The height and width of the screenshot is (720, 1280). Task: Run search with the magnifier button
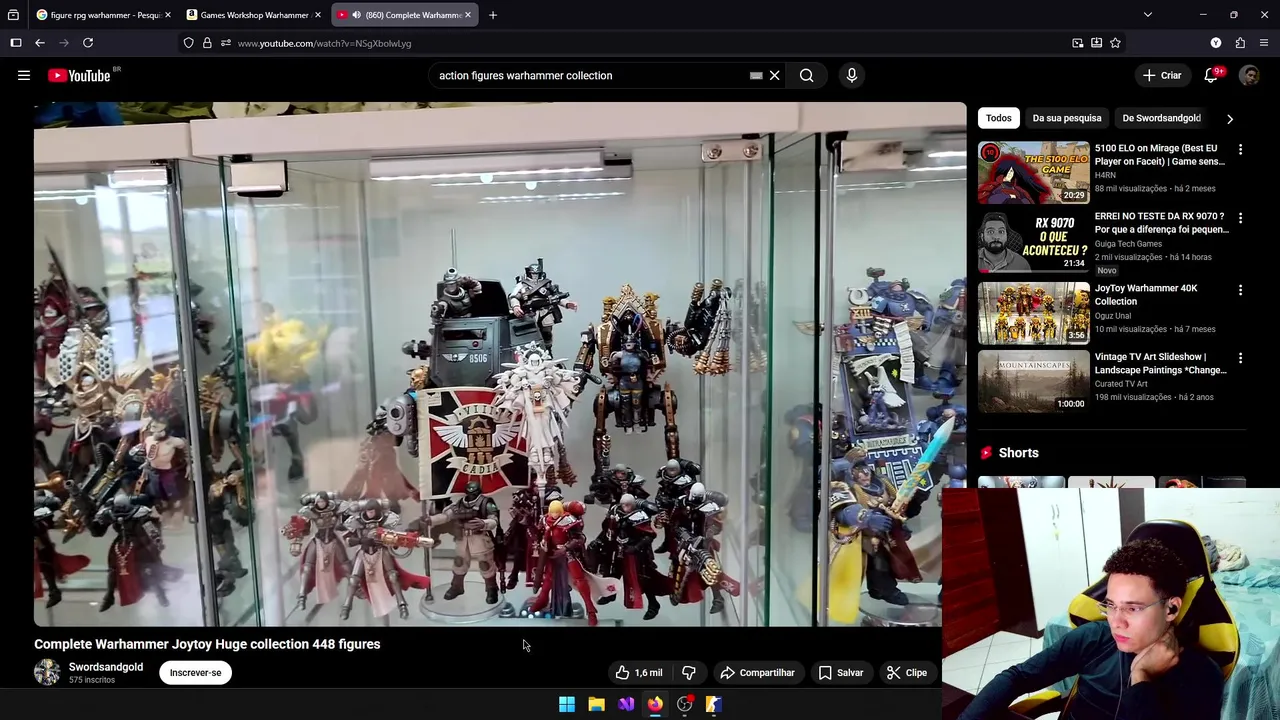(806, 75)
